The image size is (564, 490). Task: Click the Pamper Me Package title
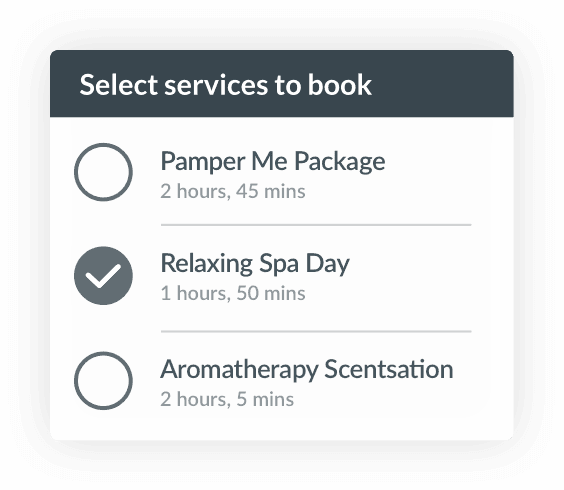pyautogui.click(x=273, y=162)
